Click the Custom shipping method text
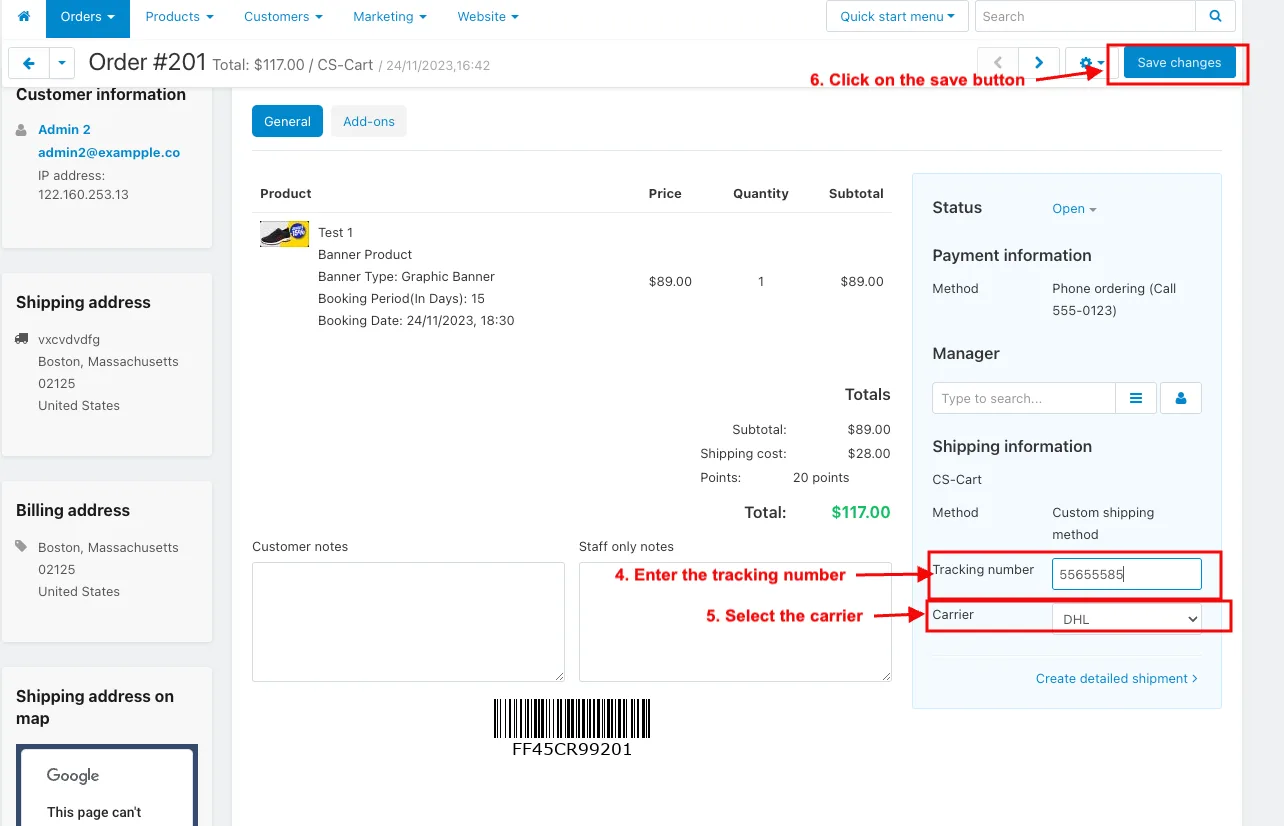 pyautogui.click(x=1103, y=523)
